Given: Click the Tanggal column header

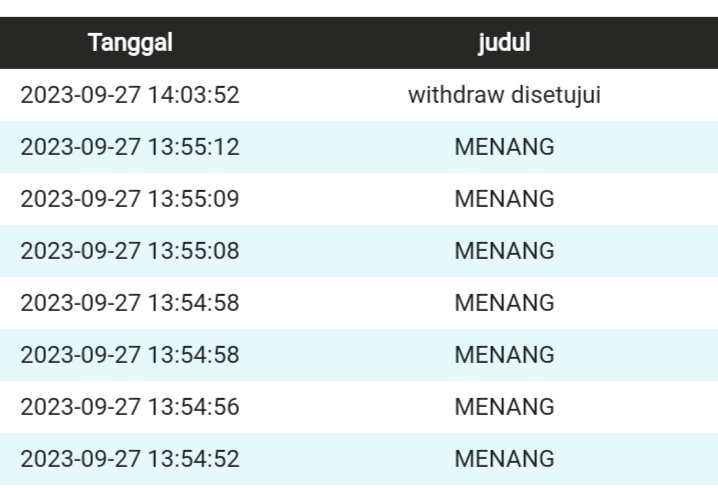Looking at the screenshot, I should pos(131,43).
